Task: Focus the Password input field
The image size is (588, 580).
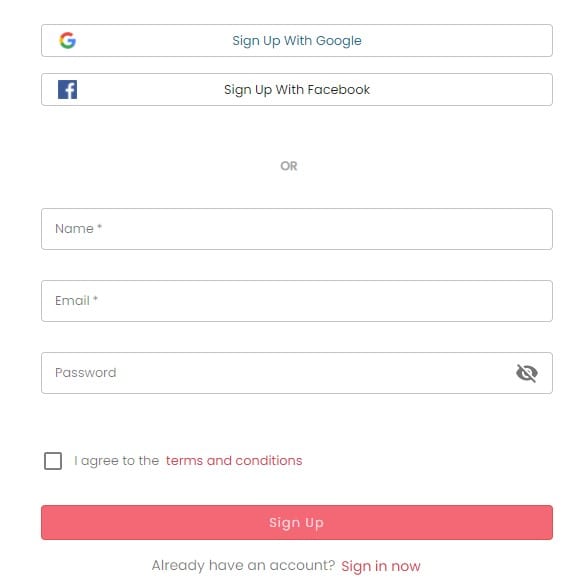Action: tap(297, 373)
